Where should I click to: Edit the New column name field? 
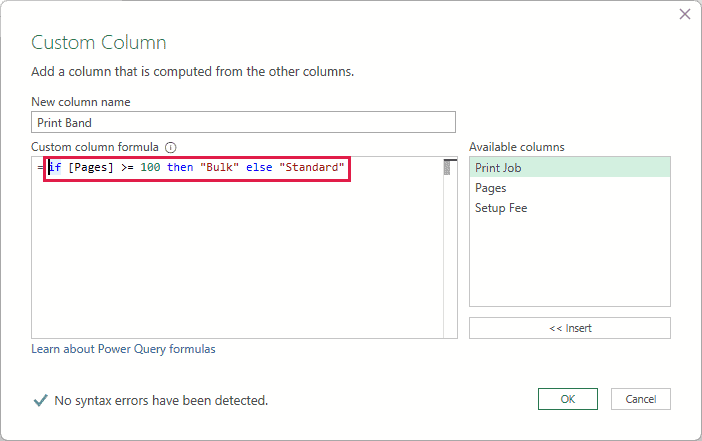(243, 122)
